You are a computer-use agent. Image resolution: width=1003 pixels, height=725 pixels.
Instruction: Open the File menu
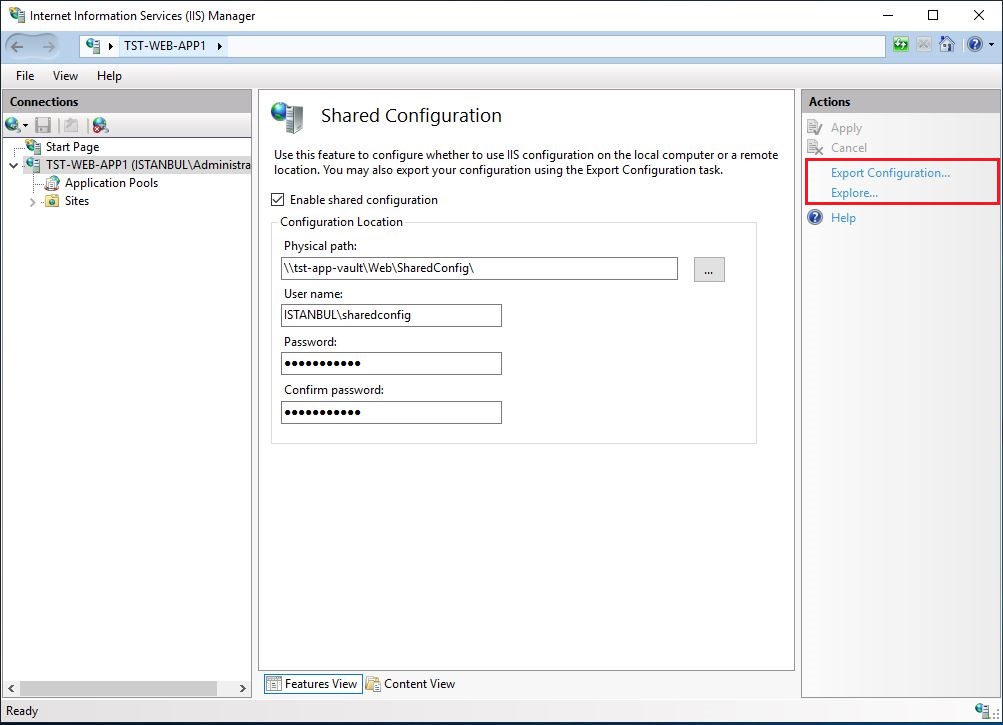(25, 76)
